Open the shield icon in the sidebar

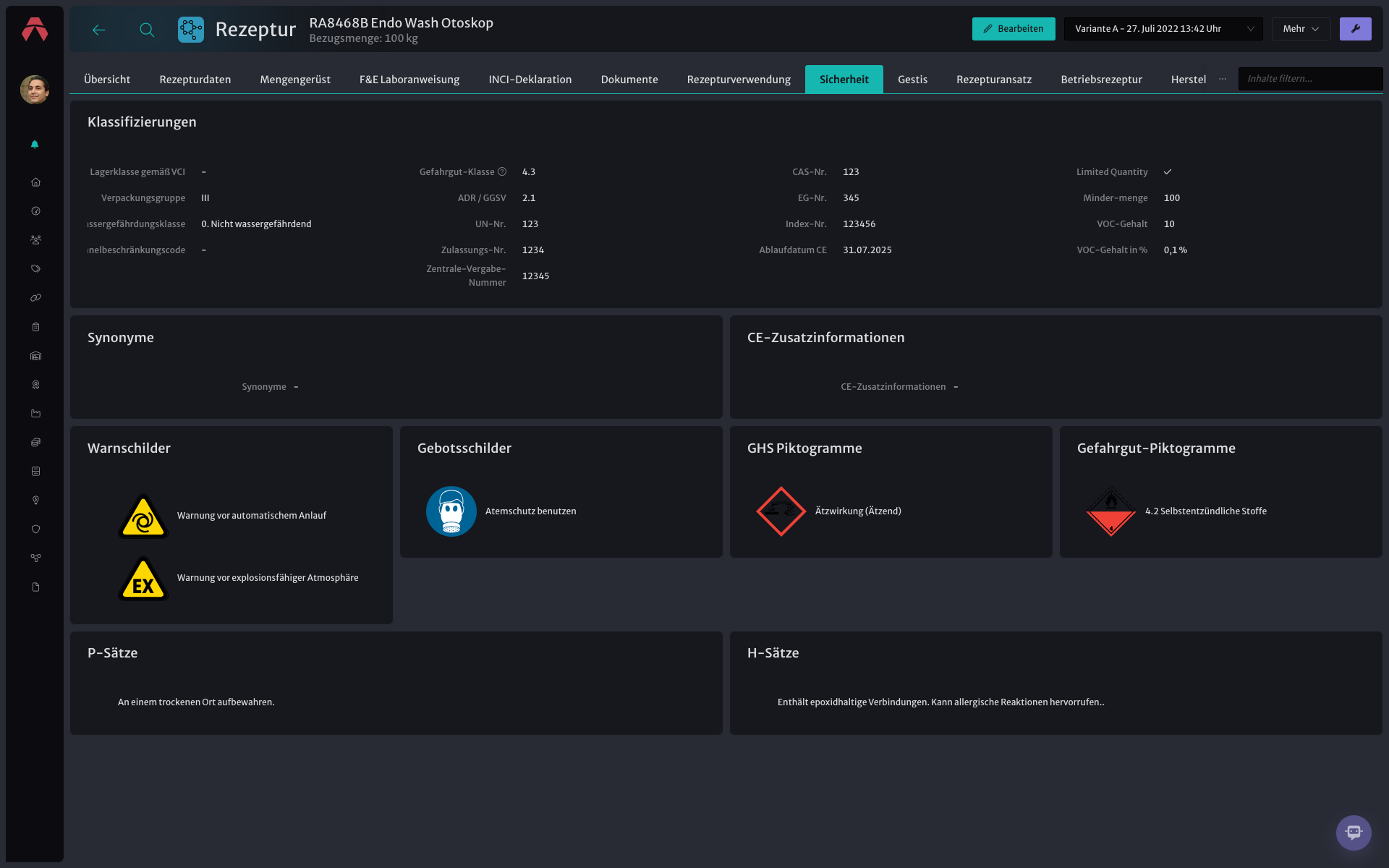click(x=35, y=529)
